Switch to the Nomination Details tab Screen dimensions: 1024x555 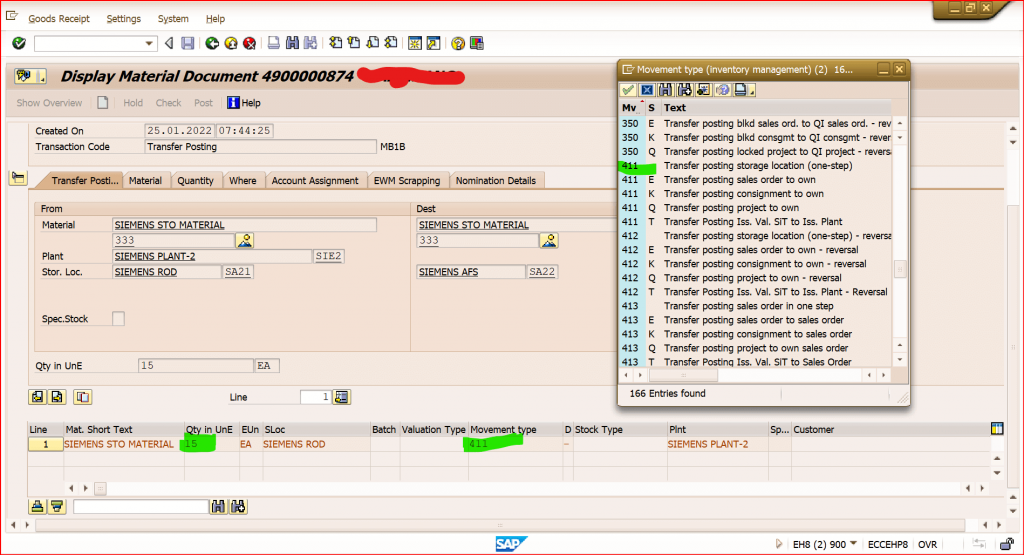pos(496,180)
